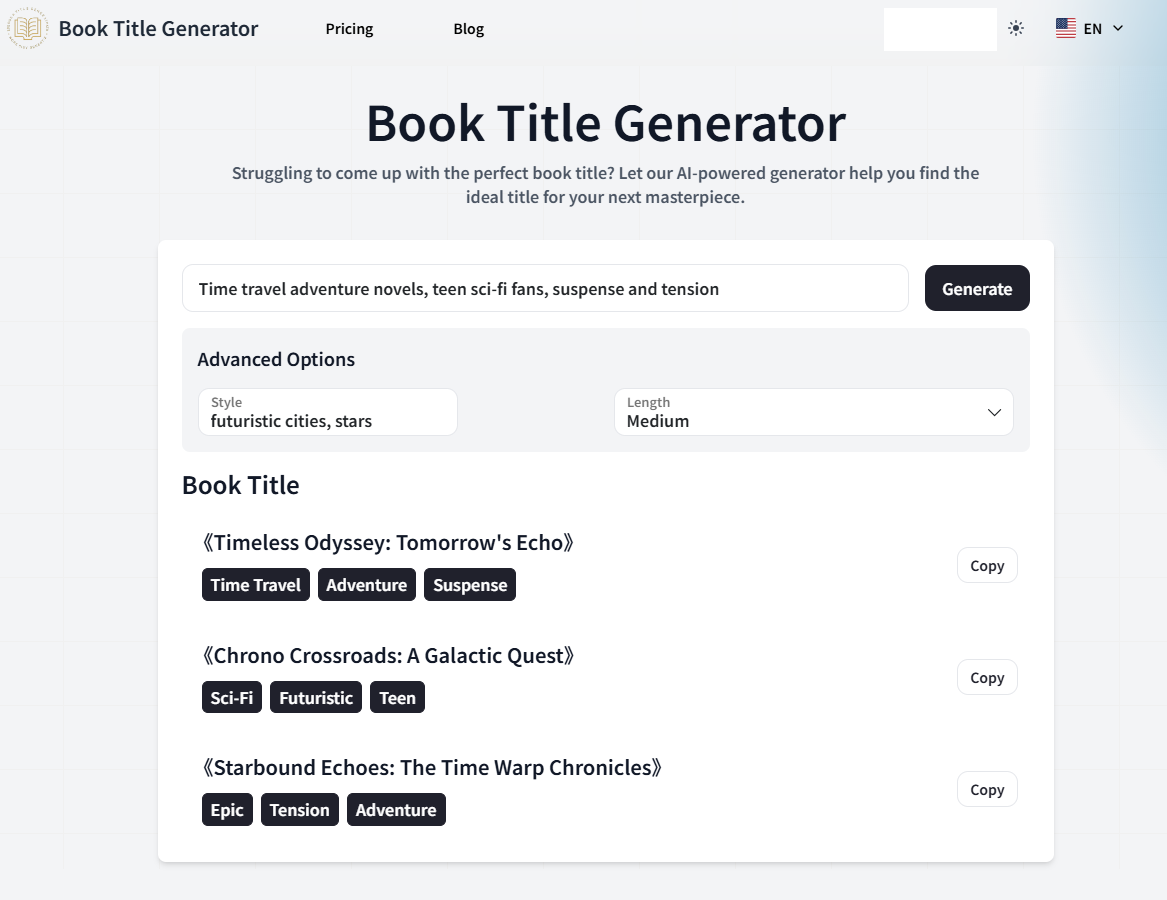The image size is (1167, 900).
Task: Click the US flag language icon
Action: [x=1064, y=28]
